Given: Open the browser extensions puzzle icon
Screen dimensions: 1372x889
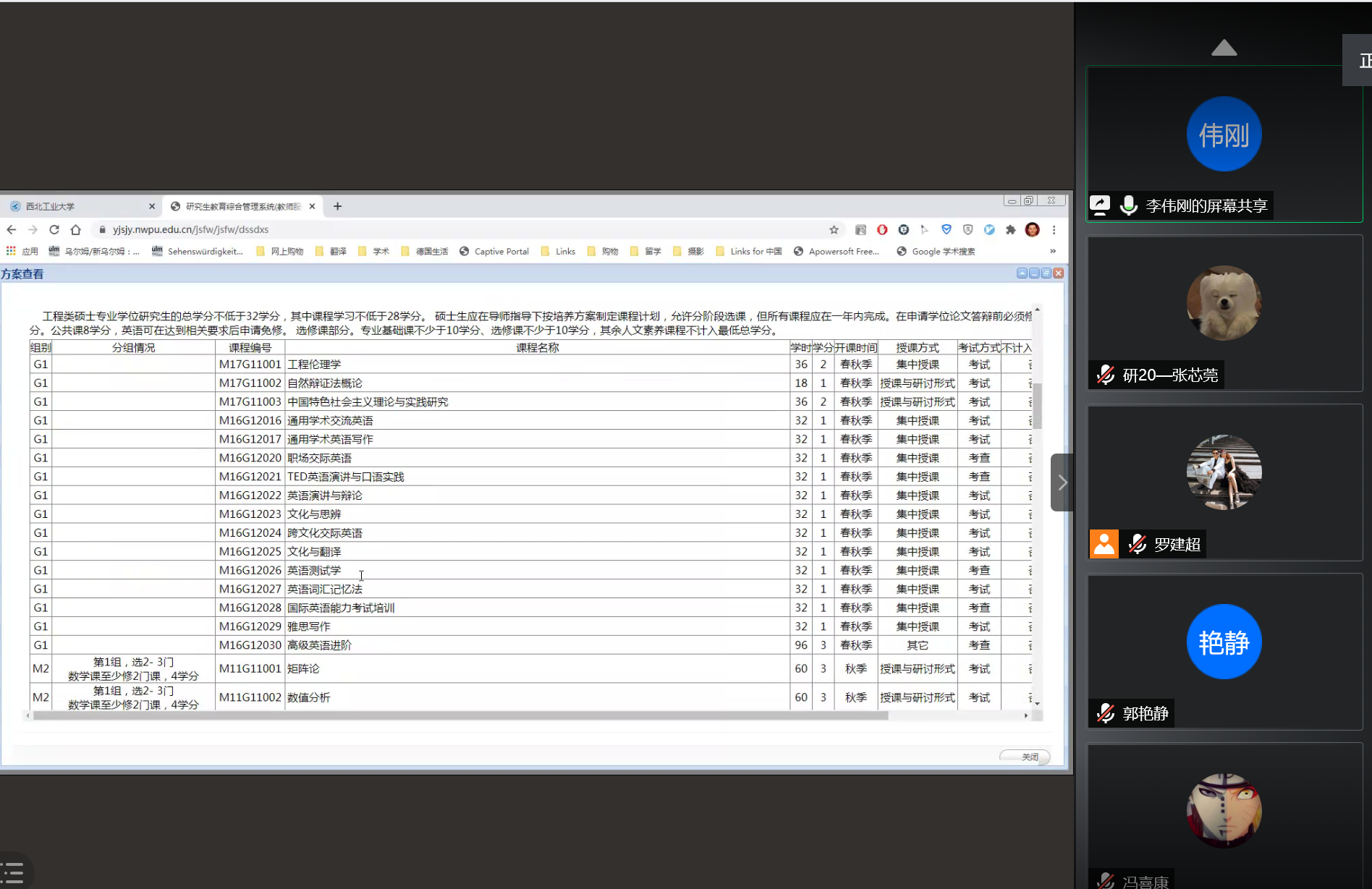Looking at the screenshot, I should pyautogui.click(x=1011, y=230).
